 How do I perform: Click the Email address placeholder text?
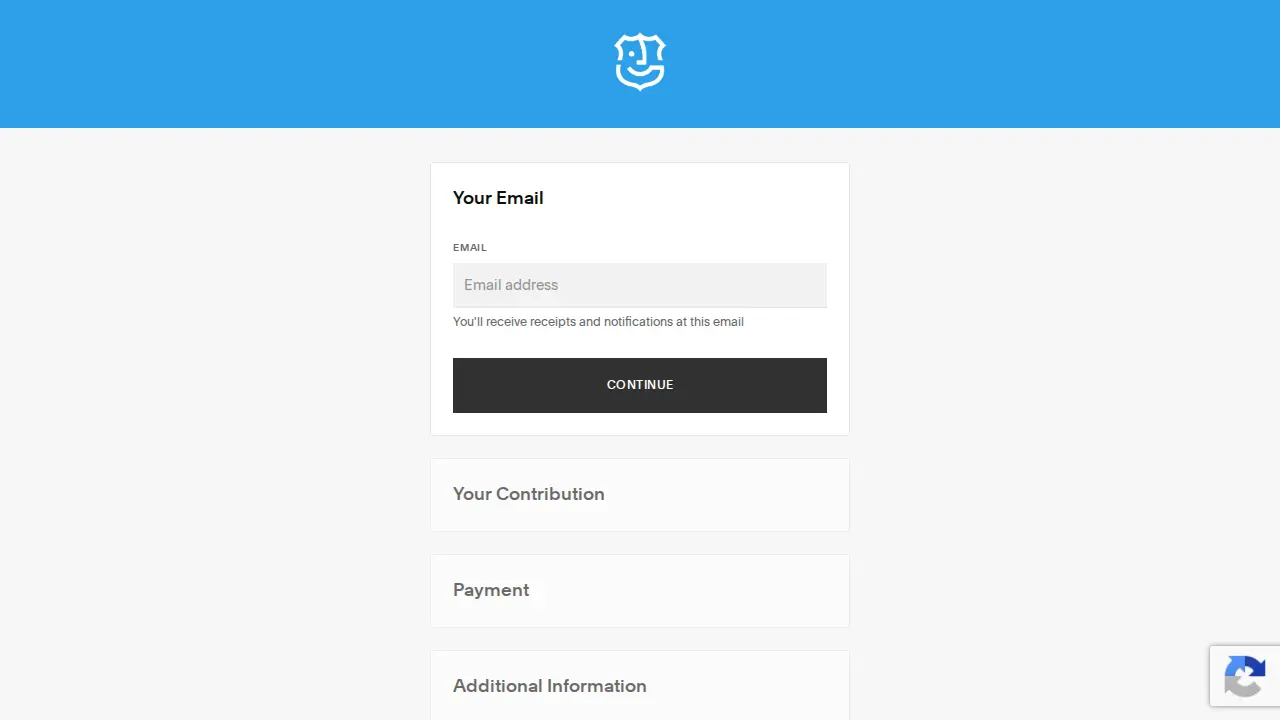511,285
